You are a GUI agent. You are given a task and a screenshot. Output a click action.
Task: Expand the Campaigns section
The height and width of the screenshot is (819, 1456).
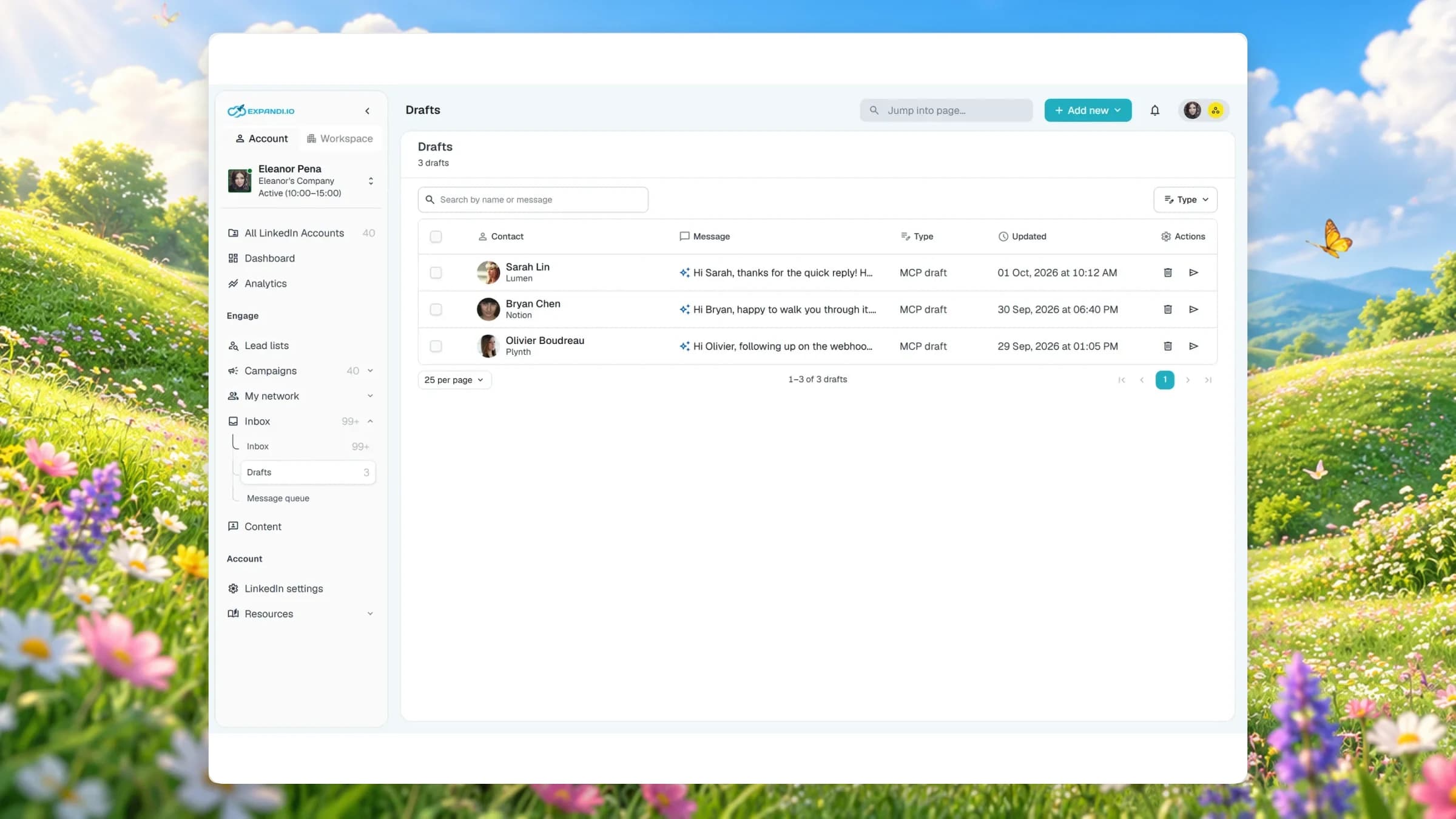point(370,371)
